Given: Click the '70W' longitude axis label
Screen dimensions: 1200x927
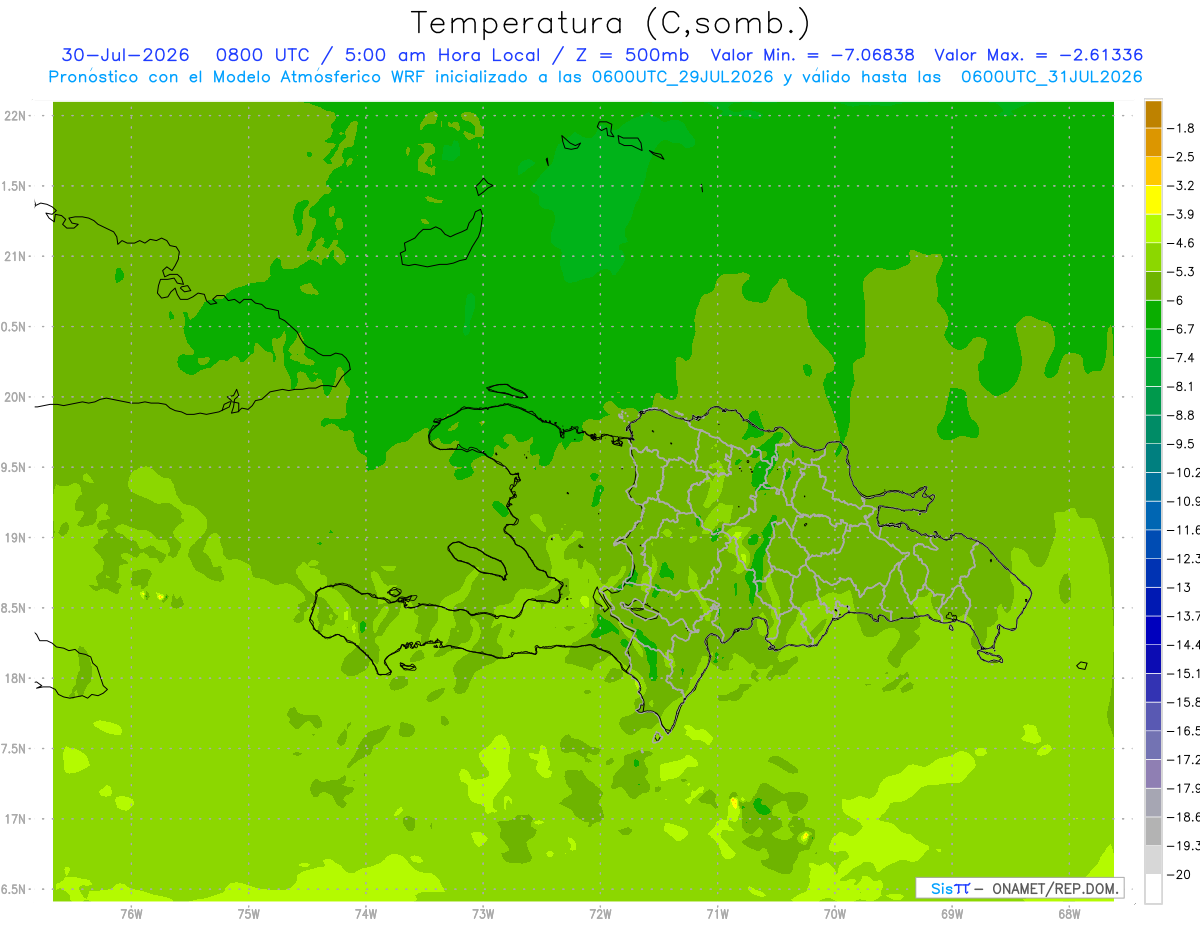Looking at the screenshot, I should [x=835, y=914].
